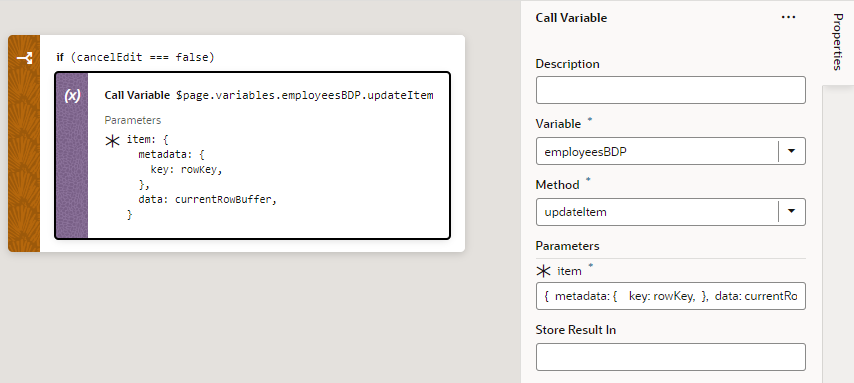Click the Description input field
This screenshot has height=383, width=854.
point(670,90)
